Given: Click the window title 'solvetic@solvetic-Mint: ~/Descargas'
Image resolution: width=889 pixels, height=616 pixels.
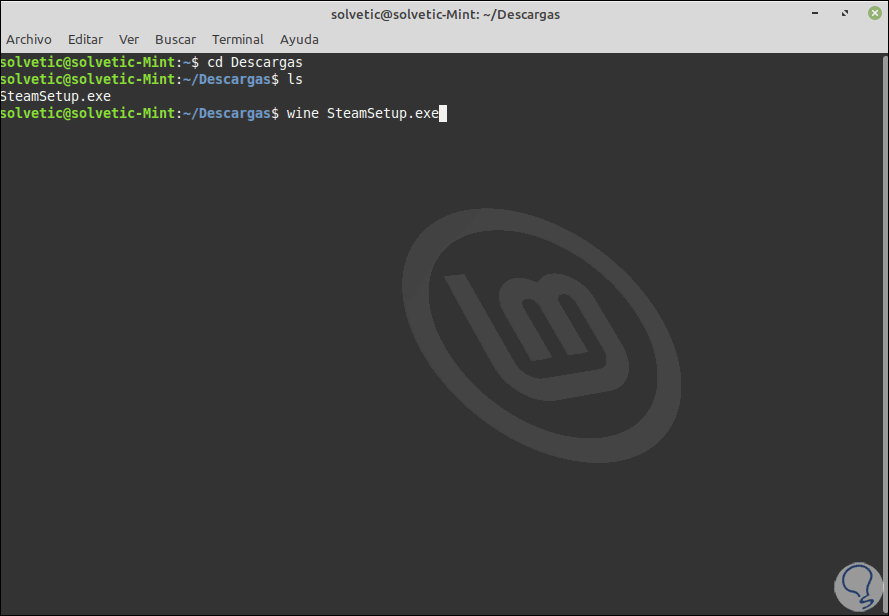Looking at the screenshot, I should (445, 14).
